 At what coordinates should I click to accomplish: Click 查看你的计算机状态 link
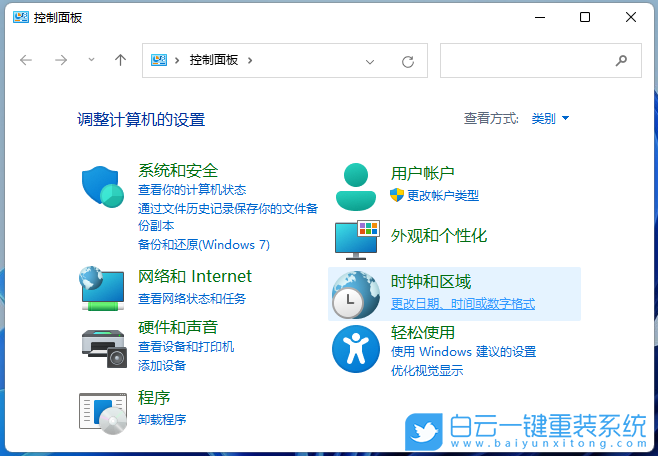click(192, 190)
